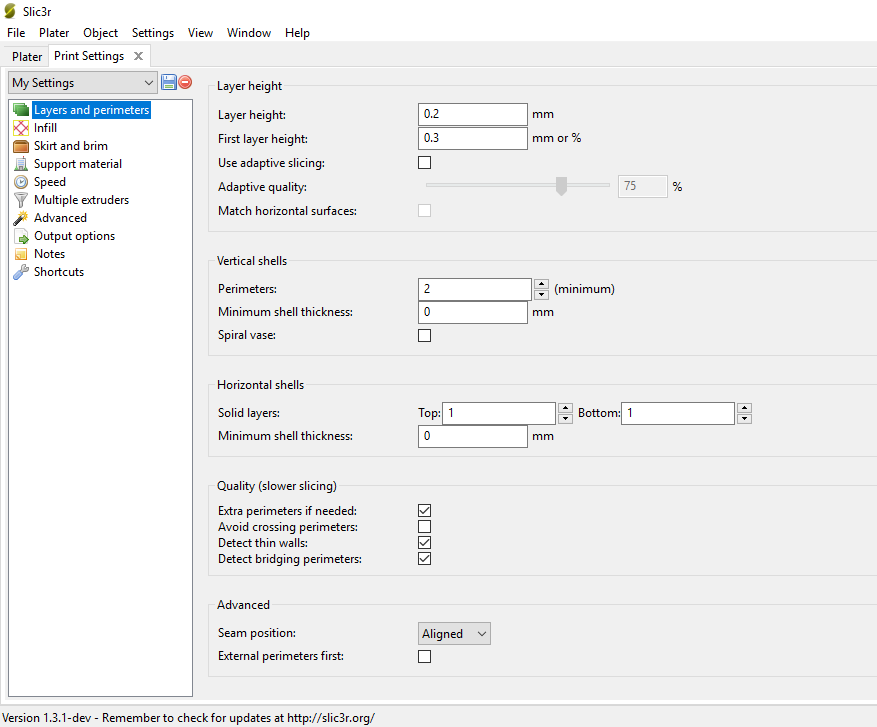Expand the Seam position Aligned dropdown
The width and height of the screenshot is (877, 727).
tap(454, 633)
